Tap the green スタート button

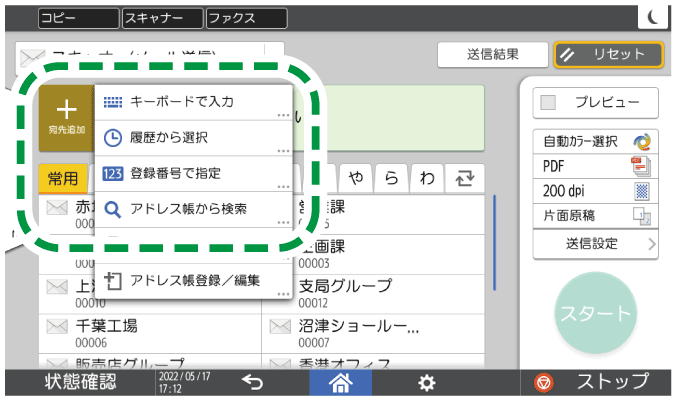595,313
